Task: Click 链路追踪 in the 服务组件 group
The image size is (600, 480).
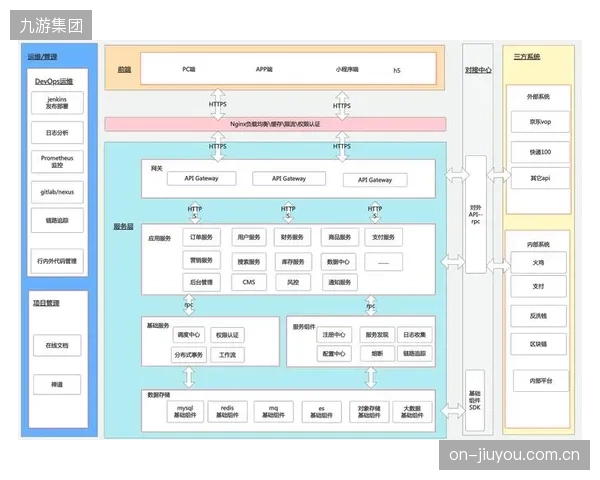Action: click(x=414, y=353)
